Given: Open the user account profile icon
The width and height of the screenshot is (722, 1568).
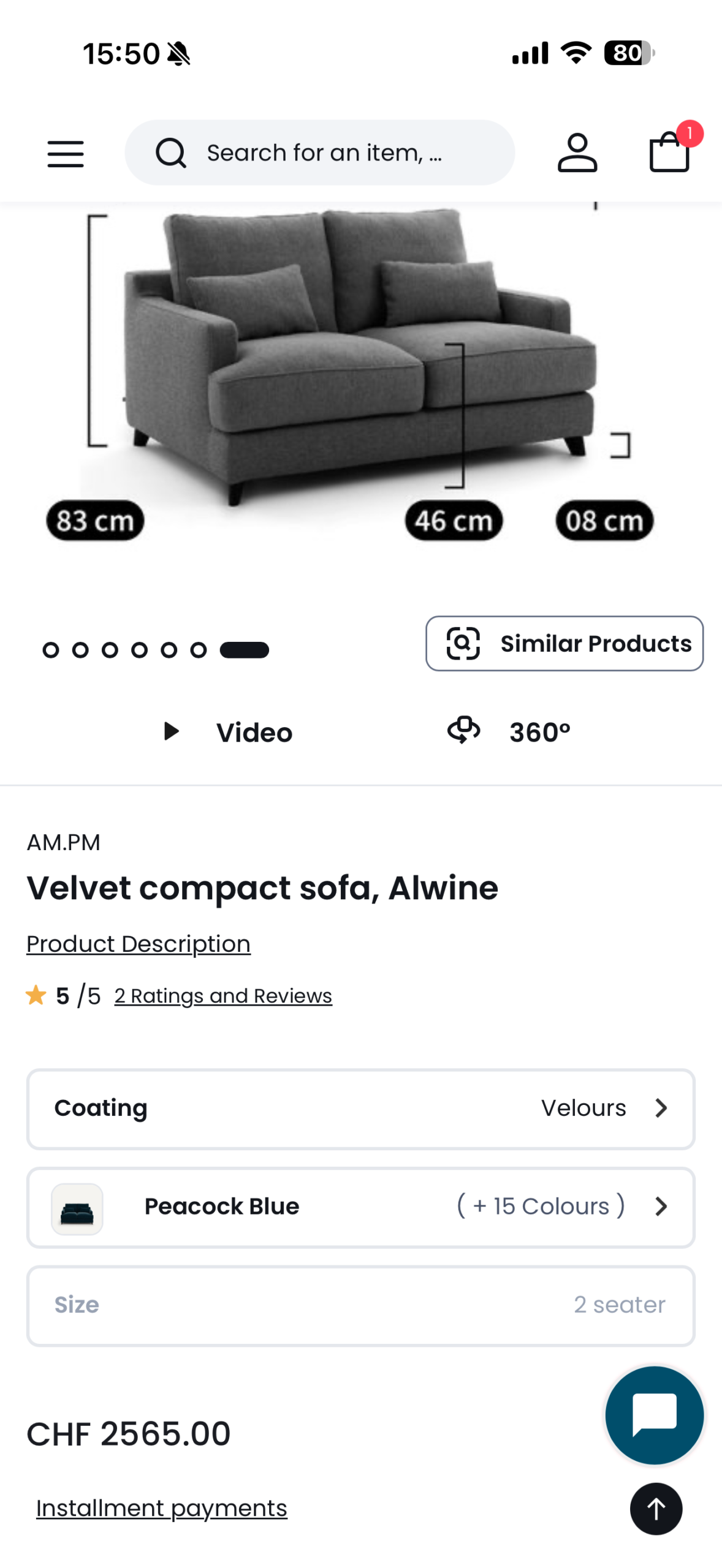Looking at the screenshot, I should 577,153.
